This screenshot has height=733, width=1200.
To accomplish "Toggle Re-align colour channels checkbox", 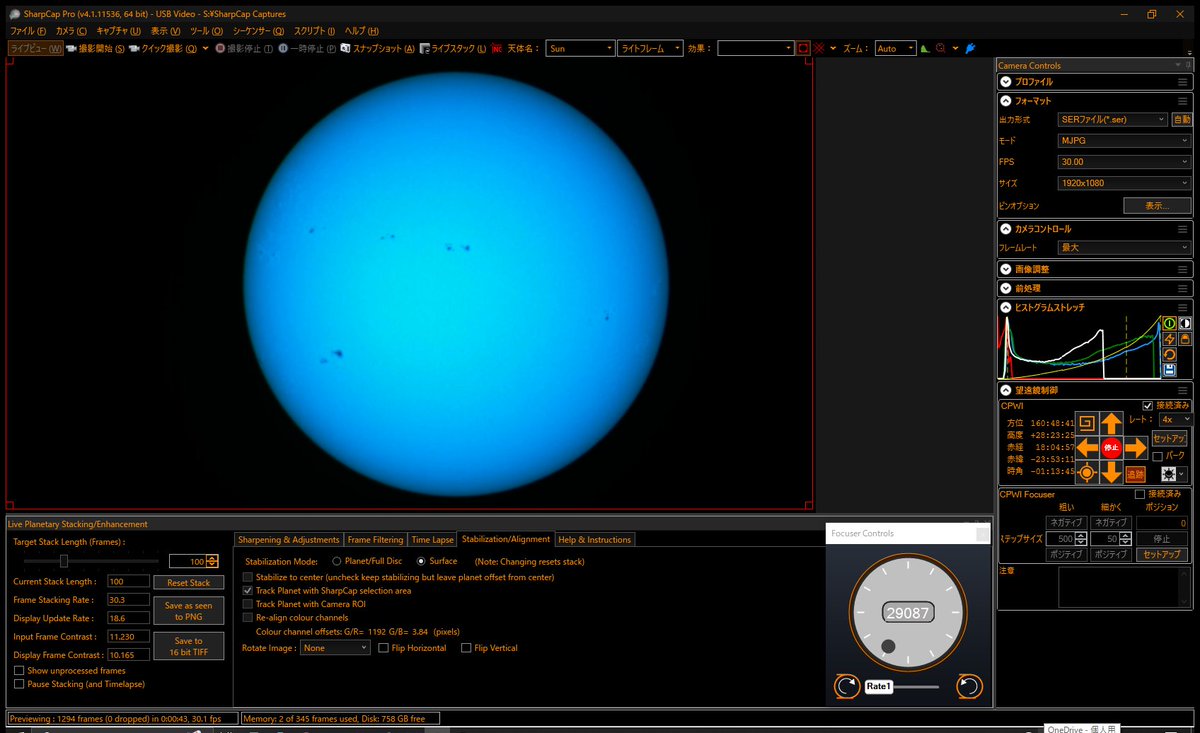I will 248,618.
